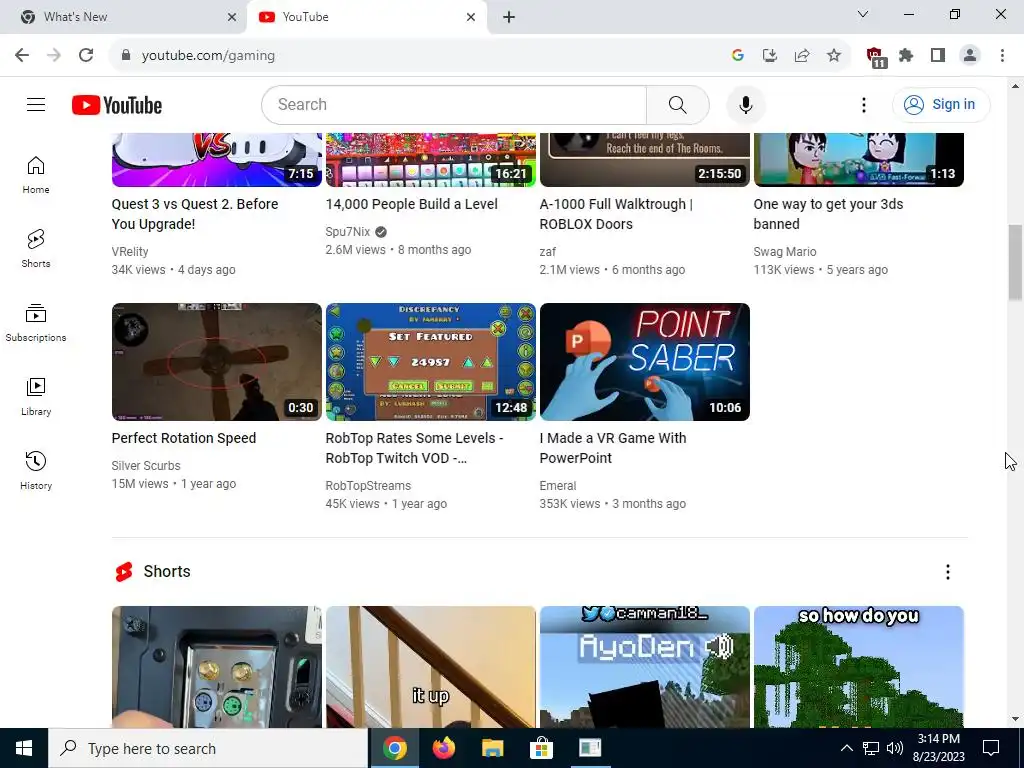Open Microsoft Store from the taskbar
The image size is (1024, 768).
coord(541,748)
